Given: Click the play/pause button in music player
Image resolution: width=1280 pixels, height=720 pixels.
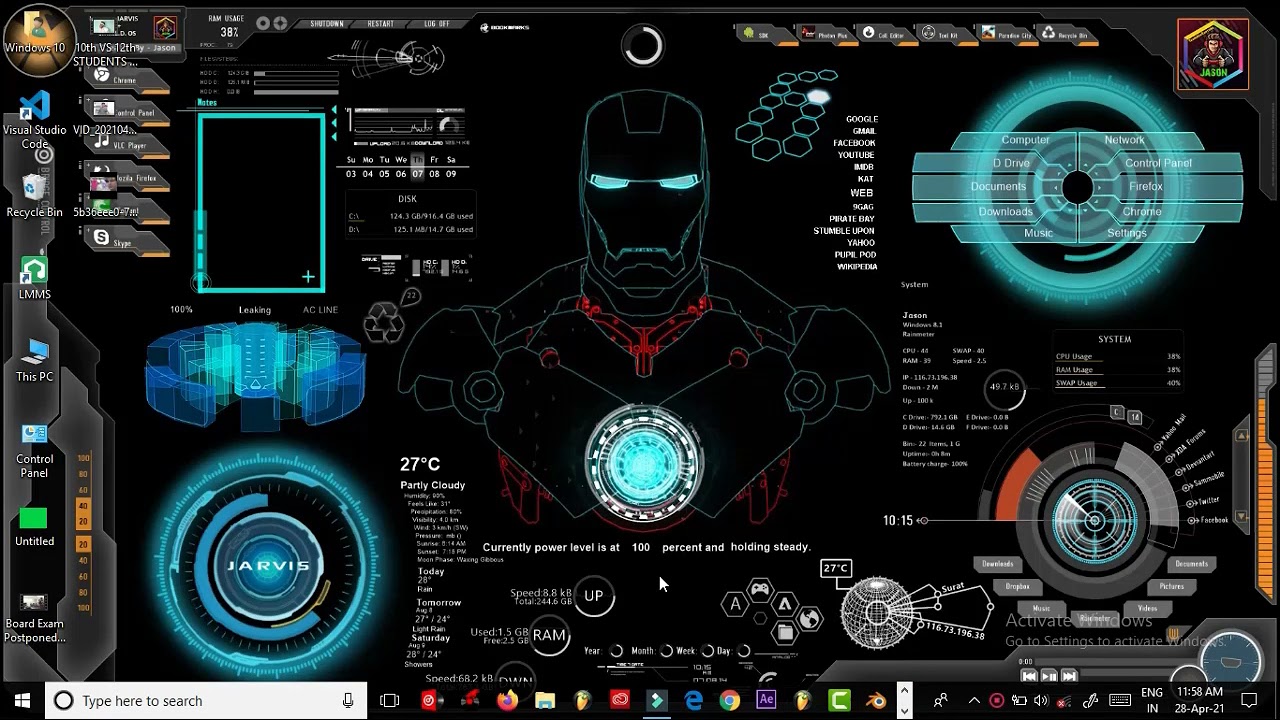Looking at the screenshot, I should pyautogui.click(x=1048, y=676).
